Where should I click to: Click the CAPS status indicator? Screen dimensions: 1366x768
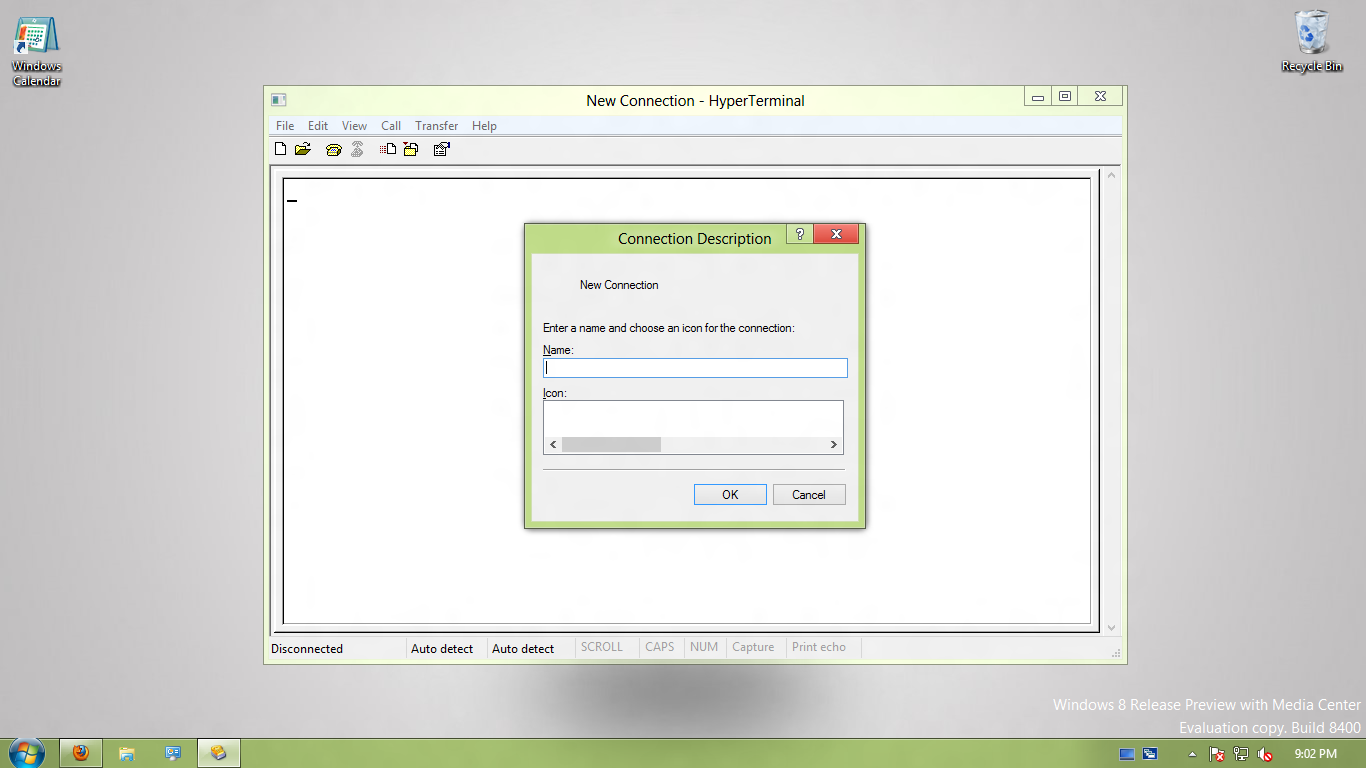[660, 647]
